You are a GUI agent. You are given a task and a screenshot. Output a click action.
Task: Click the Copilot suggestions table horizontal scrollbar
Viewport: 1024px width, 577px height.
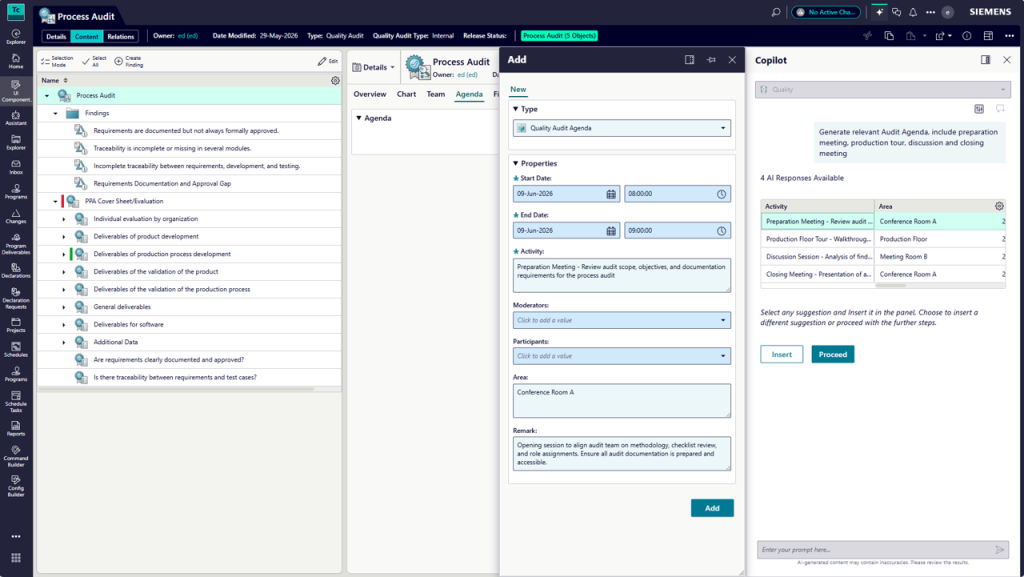(x=891, y=285)
